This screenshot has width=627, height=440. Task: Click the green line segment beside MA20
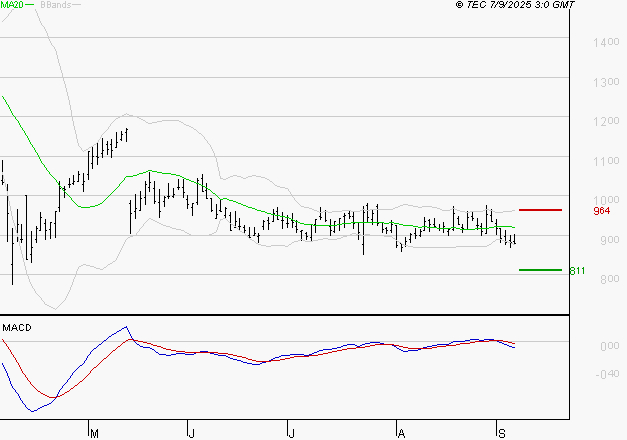[x=30, y=5]
